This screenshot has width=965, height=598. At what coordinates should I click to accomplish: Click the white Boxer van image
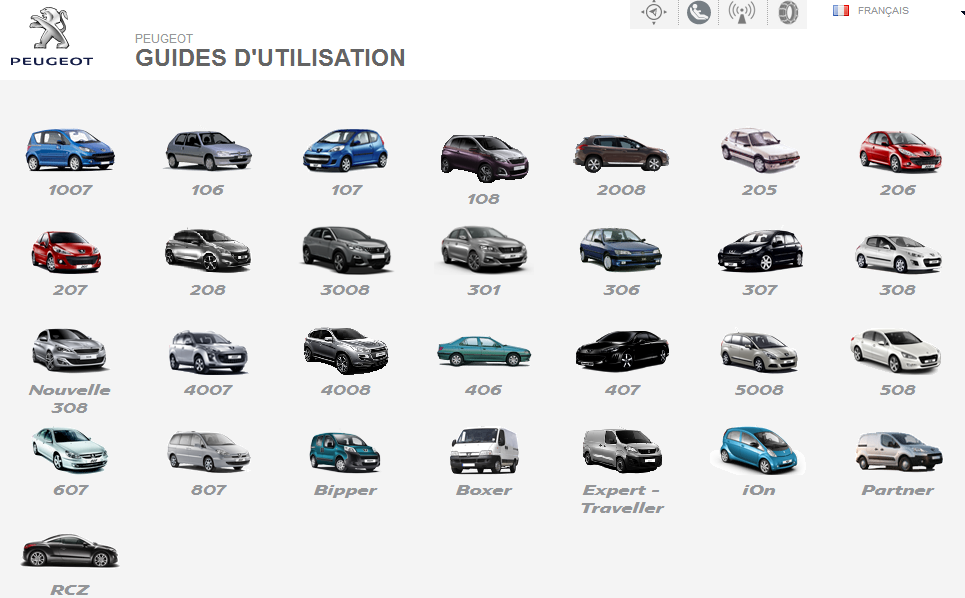pos(483,450)
